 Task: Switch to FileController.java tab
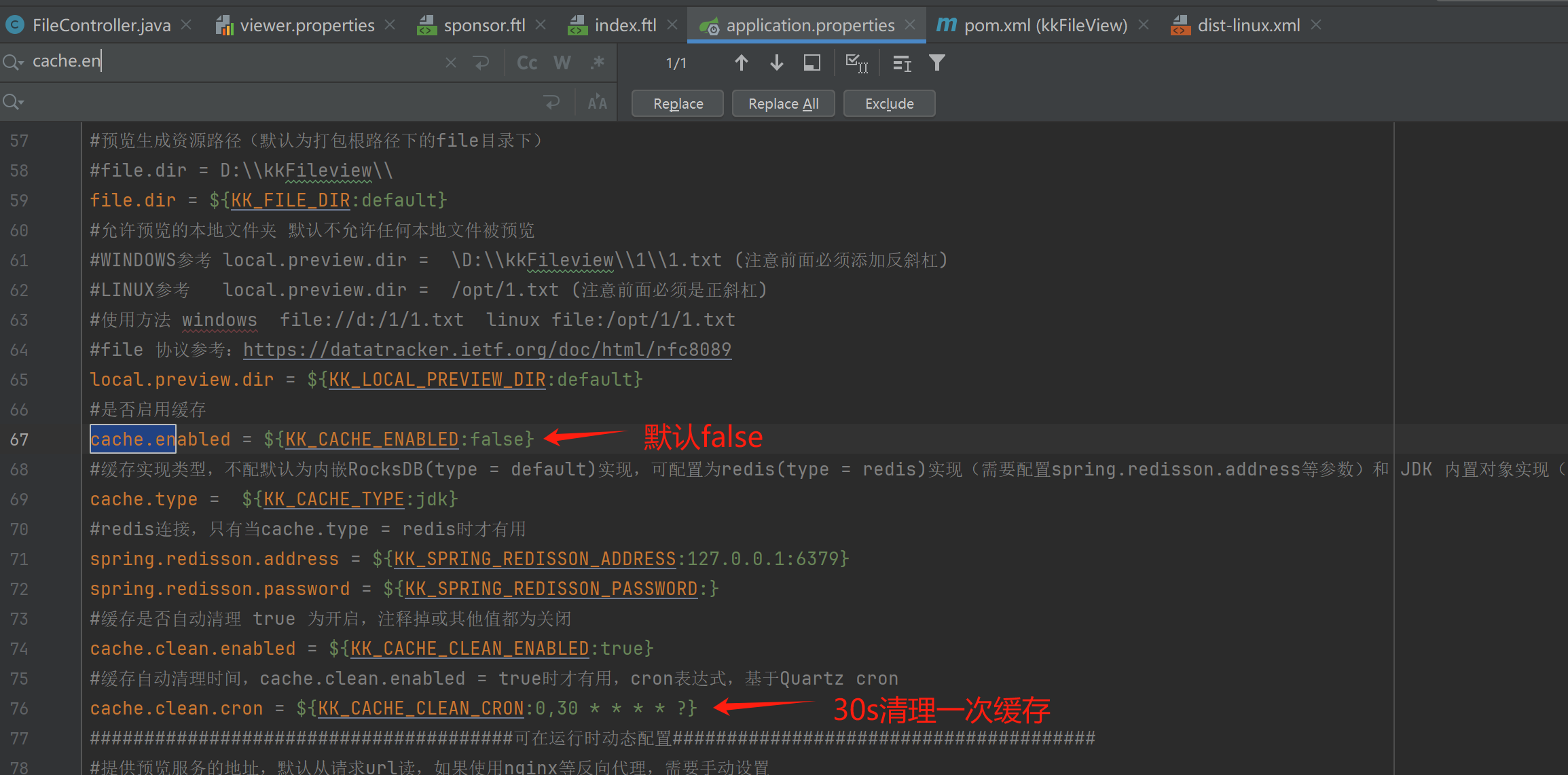101,25
